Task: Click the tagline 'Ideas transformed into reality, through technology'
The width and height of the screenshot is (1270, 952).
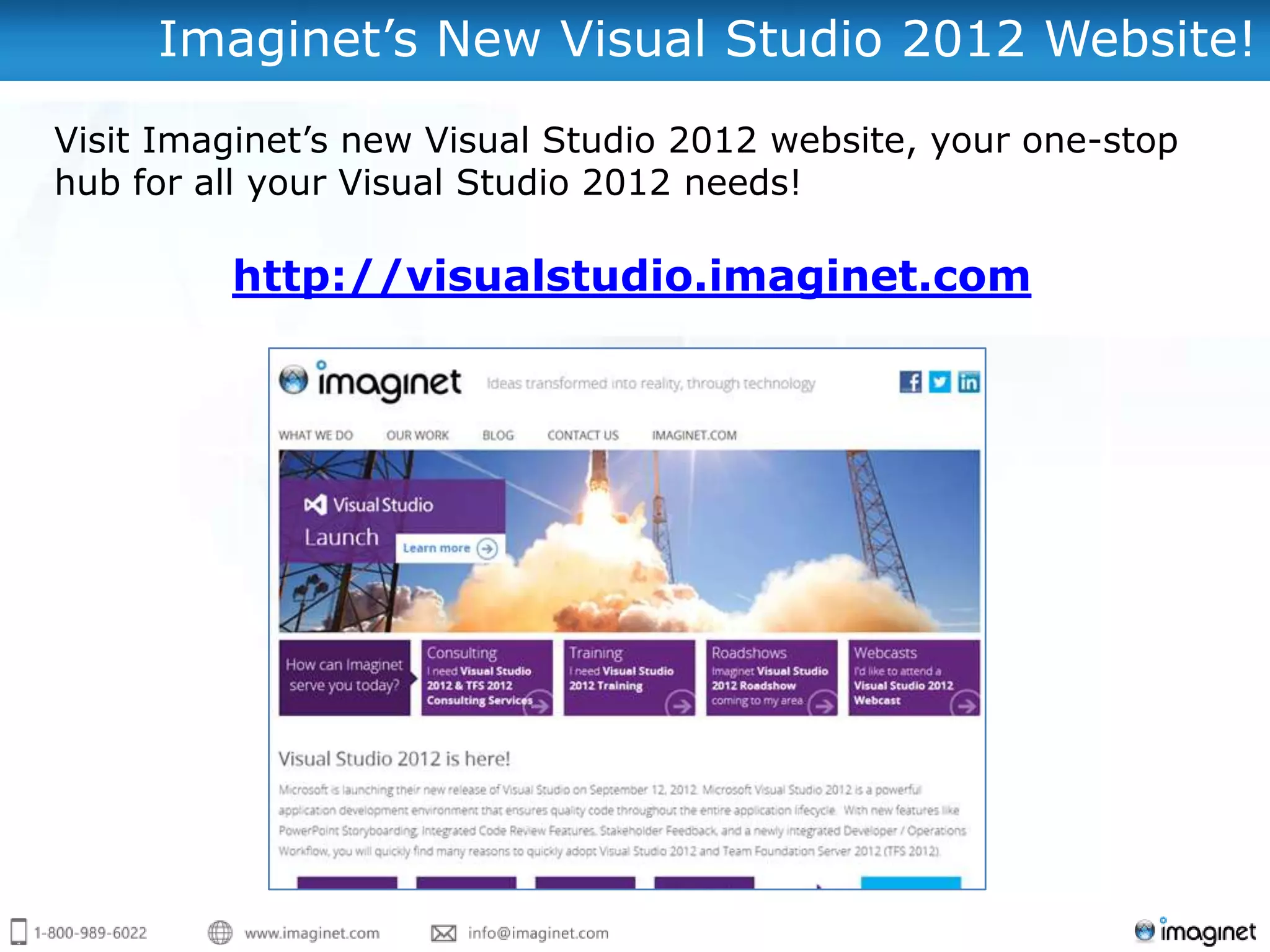Action: (651, 384)
